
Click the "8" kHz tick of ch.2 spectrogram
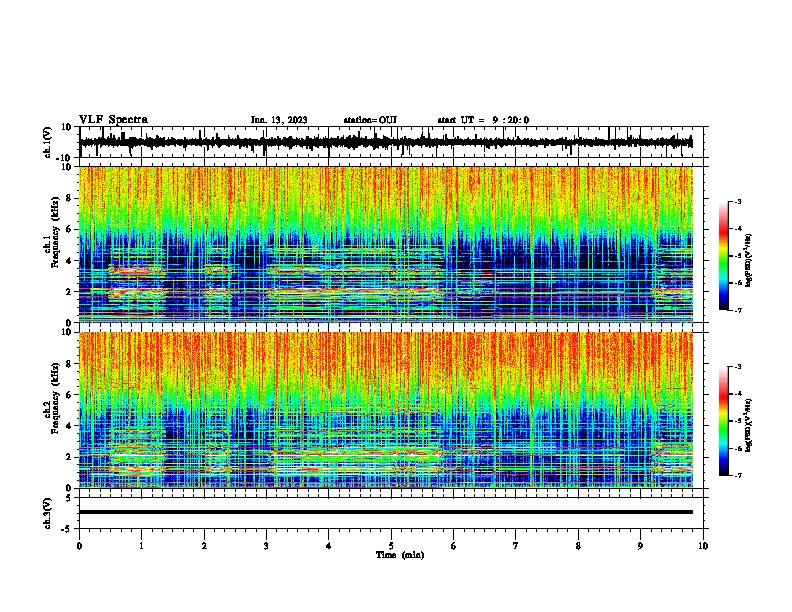(x=70, y=364)
